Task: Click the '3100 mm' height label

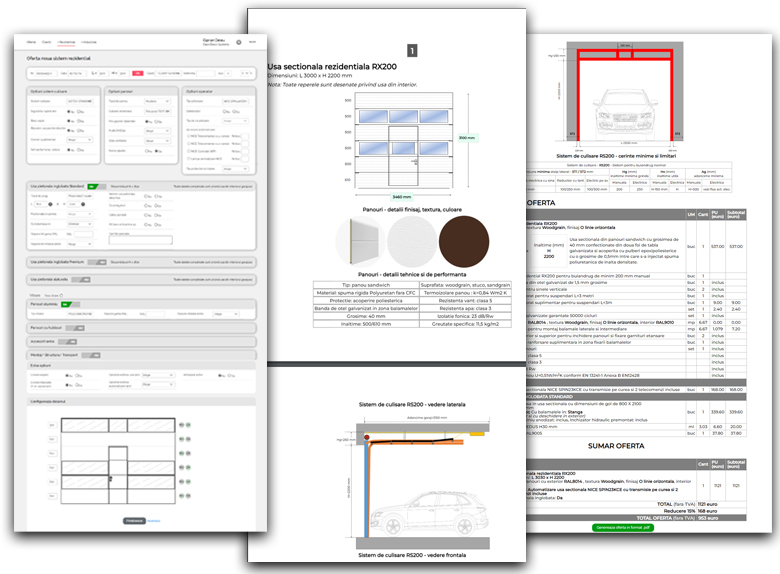Action: (467, 137)
